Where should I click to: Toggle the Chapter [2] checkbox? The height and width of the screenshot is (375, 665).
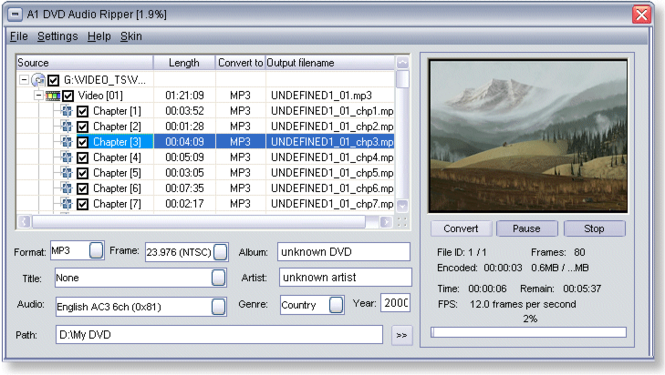tap(83, 127)
